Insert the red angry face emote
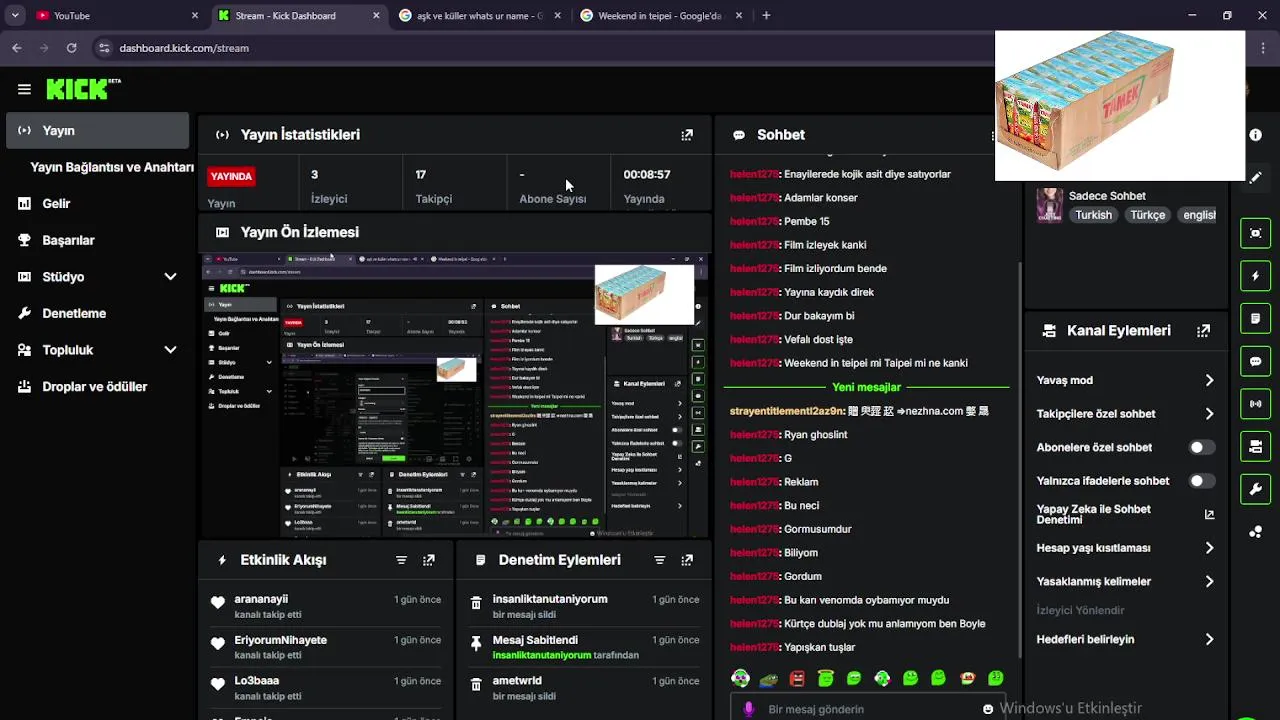The height and width of the screenshot is (720, 1280). 797,678
